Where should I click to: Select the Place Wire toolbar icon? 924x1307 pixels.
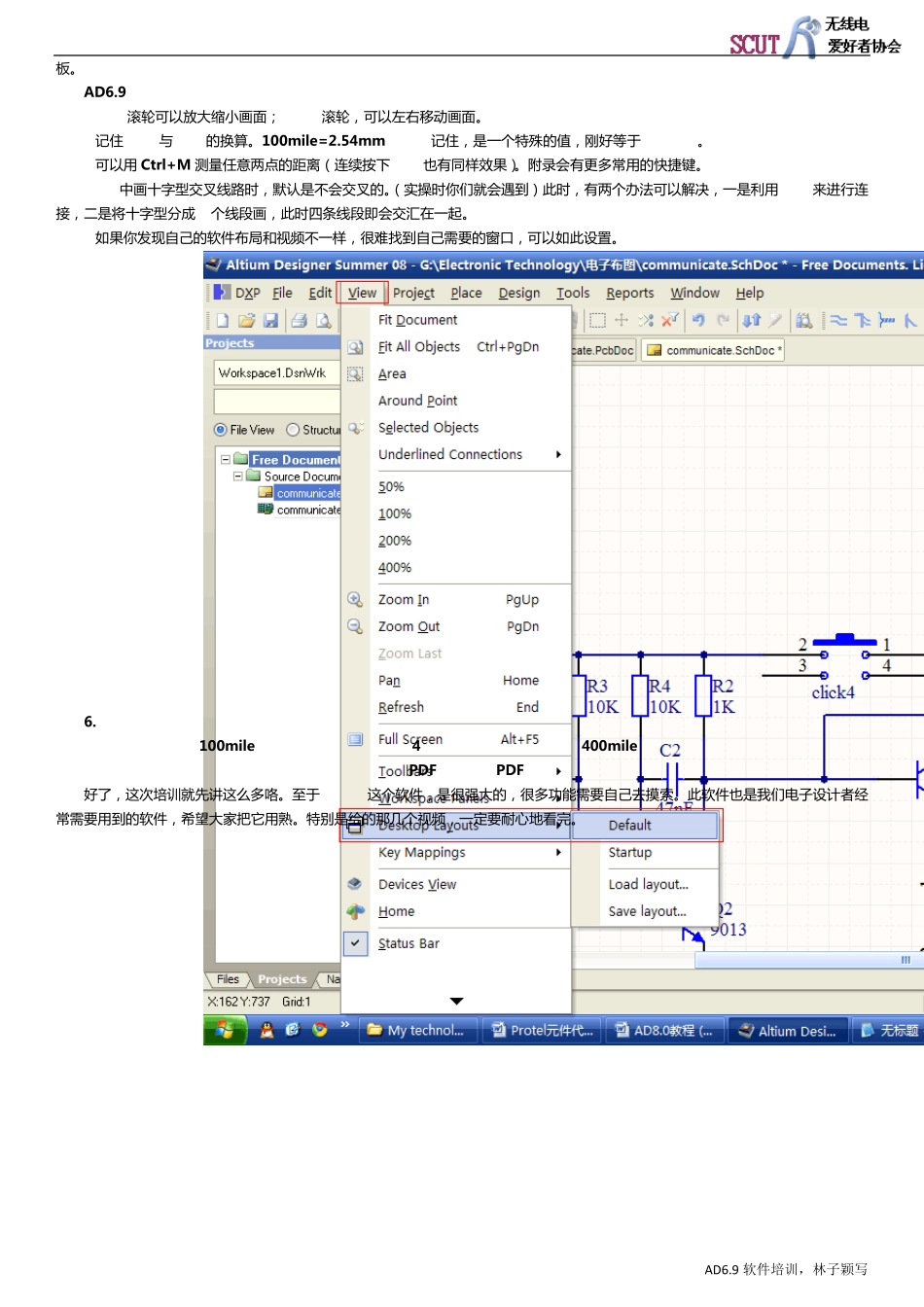point(838,320)
